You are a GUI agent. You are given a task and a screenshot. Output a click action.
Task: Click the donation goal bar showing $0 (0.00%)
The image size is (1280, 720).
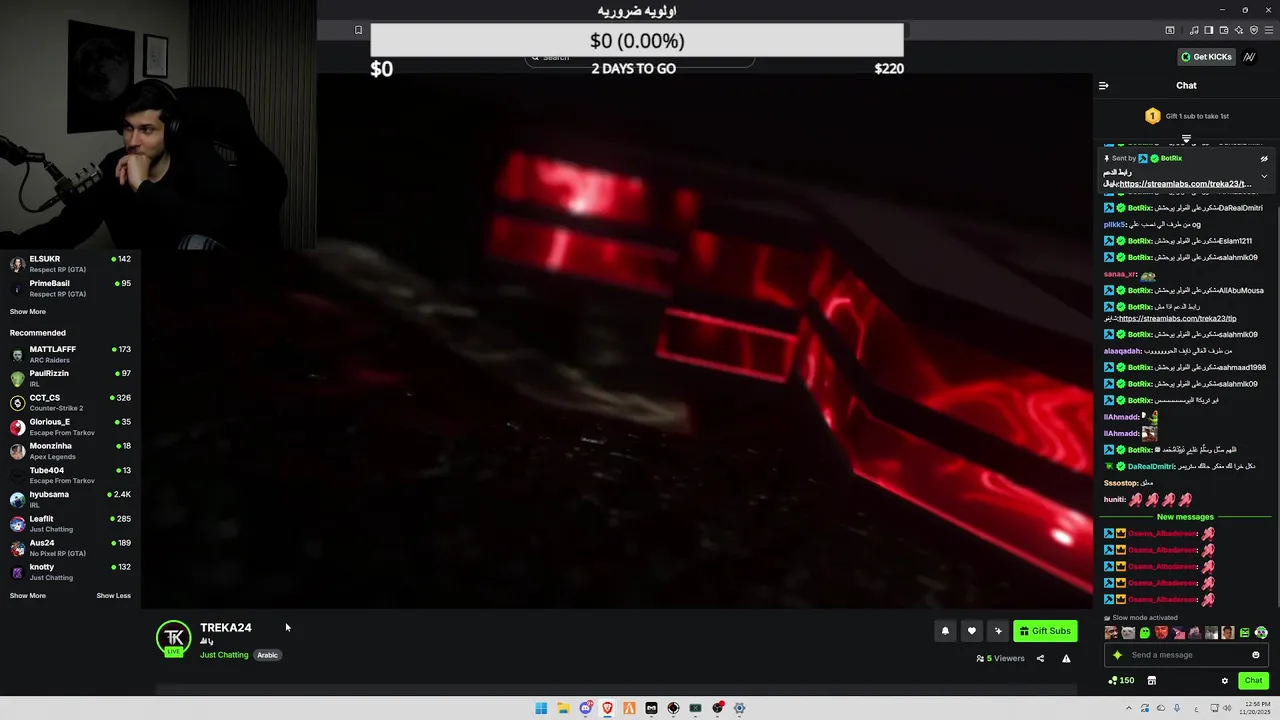637,41
